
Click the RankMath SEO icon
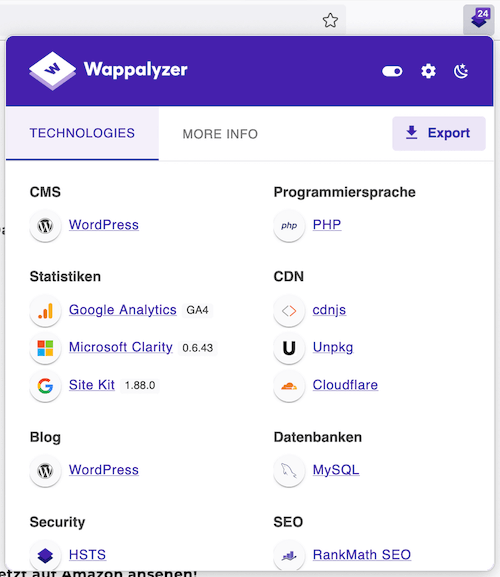pos(289,555)
